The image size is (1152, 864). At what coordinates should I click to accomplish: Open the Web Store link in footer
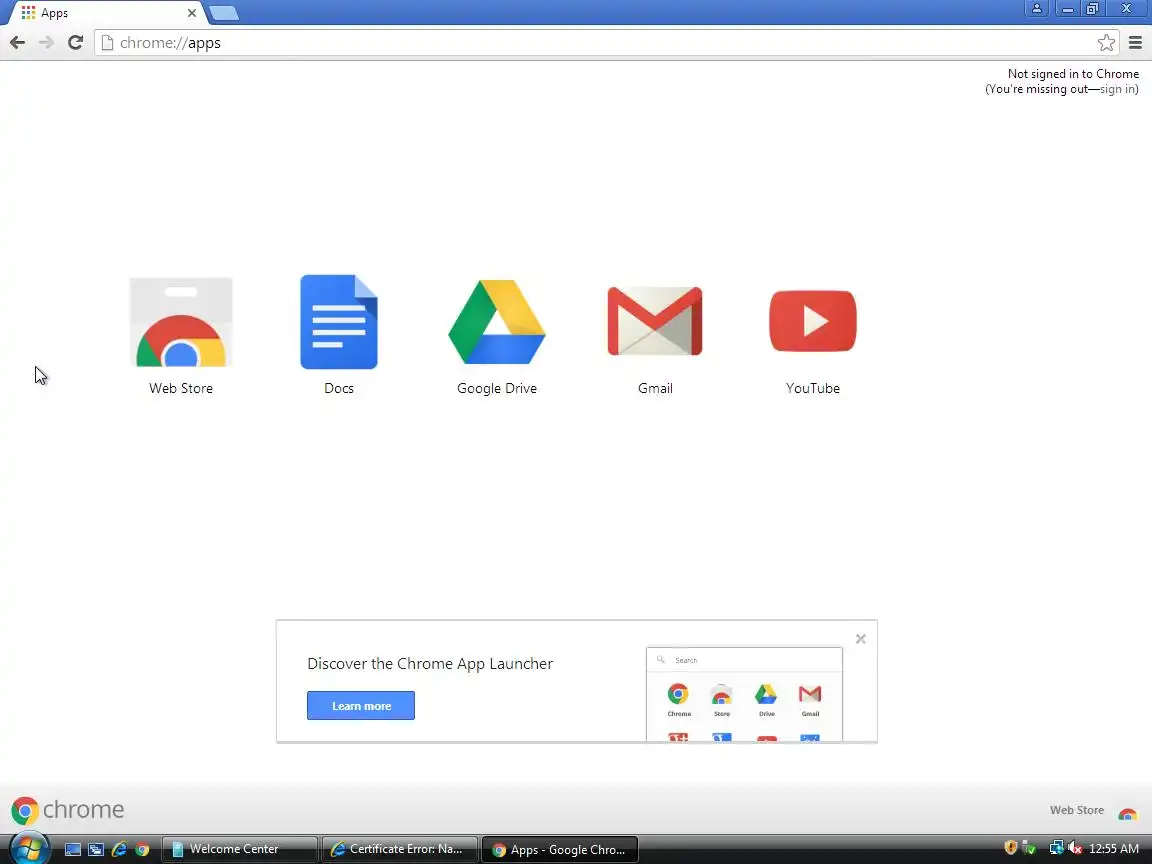1076,810
